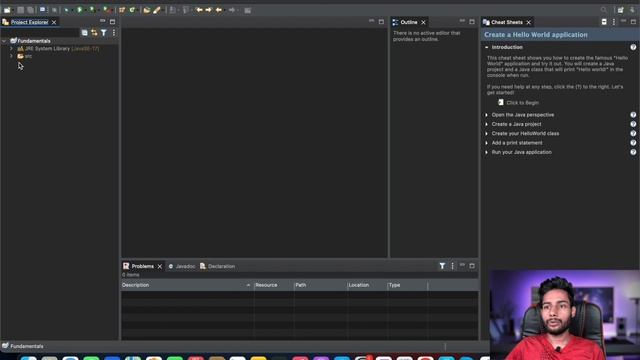Image resolution: width=640 pixels, height=360 pixels.
Task: Collapse all in Project Explorer
Action: click(x=84, y=33)
